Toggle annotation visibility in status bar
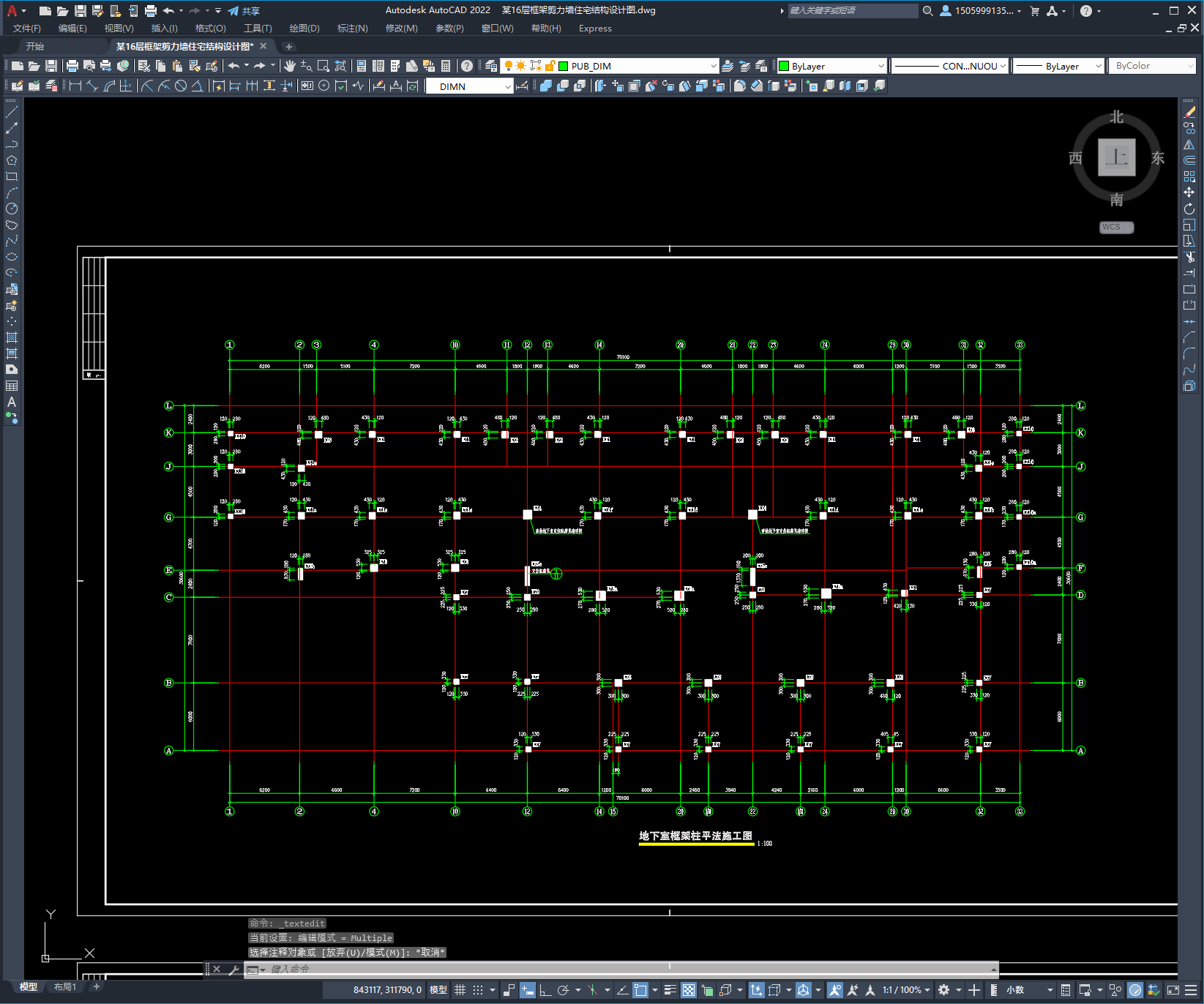The height and width of the screenshot is (1004, 1204). point(835,990)
